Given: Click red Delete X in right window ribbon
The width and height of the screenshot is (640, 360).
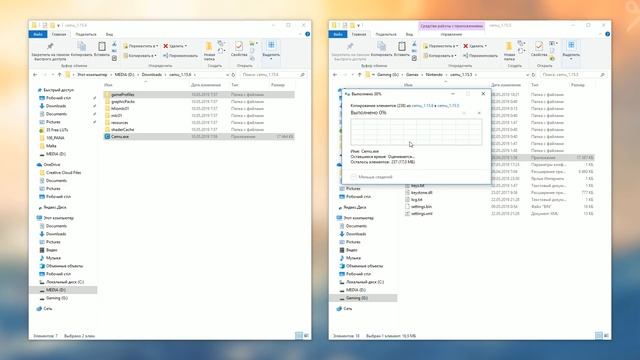Looking at the screenshot, I should [x=466, y=46].
